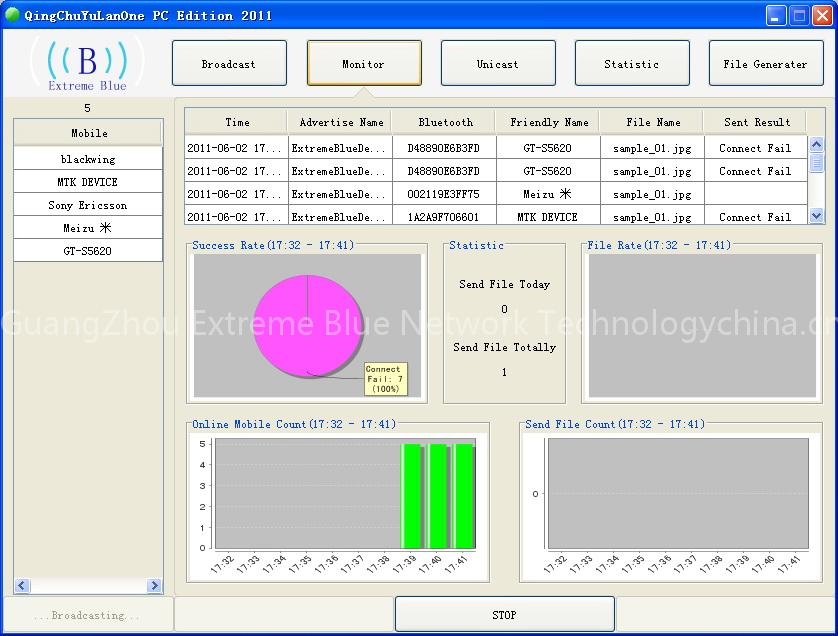Click the green bar at 17:41
This screenshot has width=838, height=636.
[x=463, y=496]
